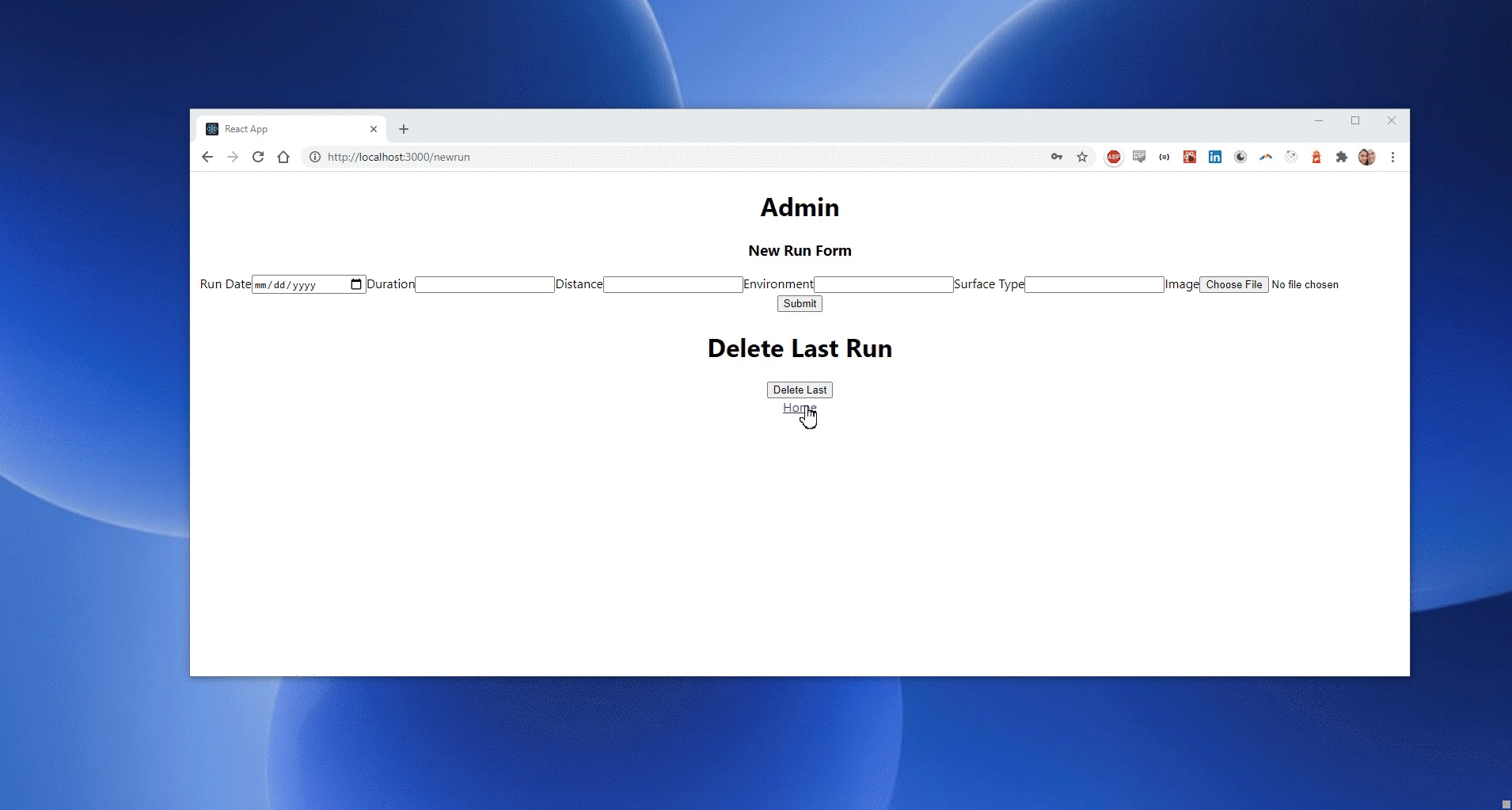Click into the Duration input field
Image resolution: width=1512 pixels, height=810 pixels.
[x=484, y=284]
